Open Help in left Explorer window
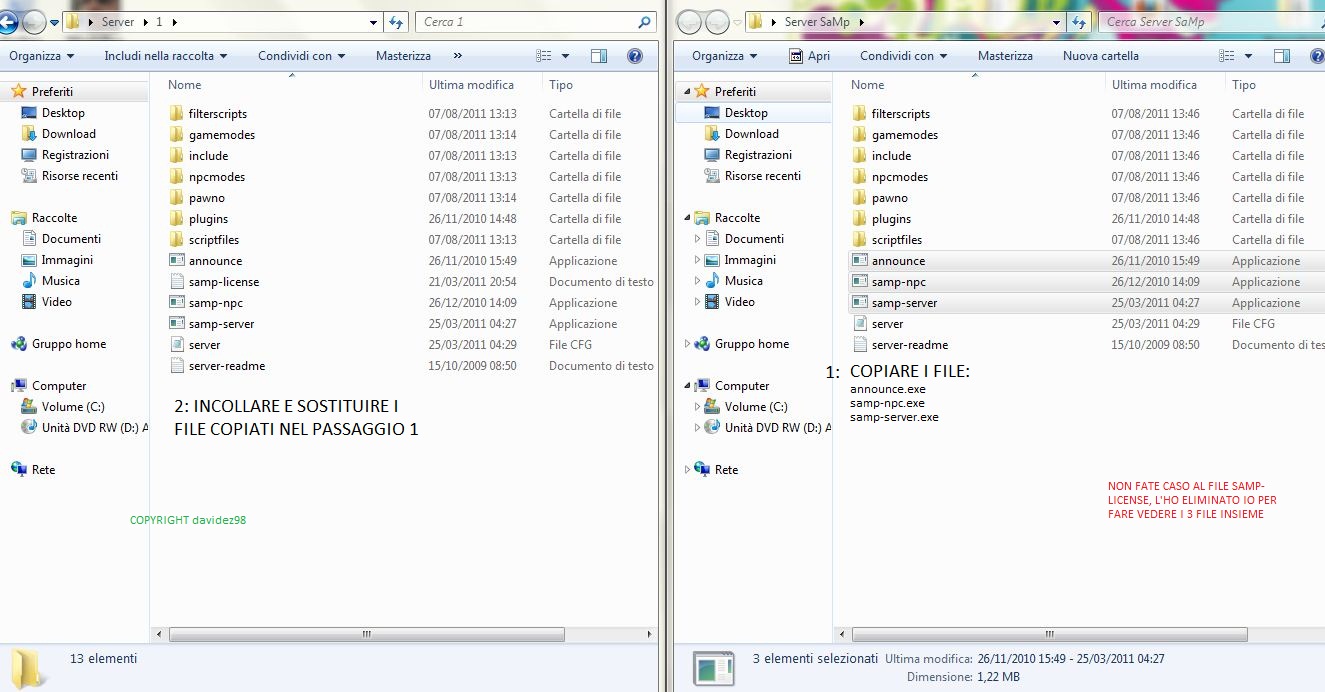 pos(634,56)
